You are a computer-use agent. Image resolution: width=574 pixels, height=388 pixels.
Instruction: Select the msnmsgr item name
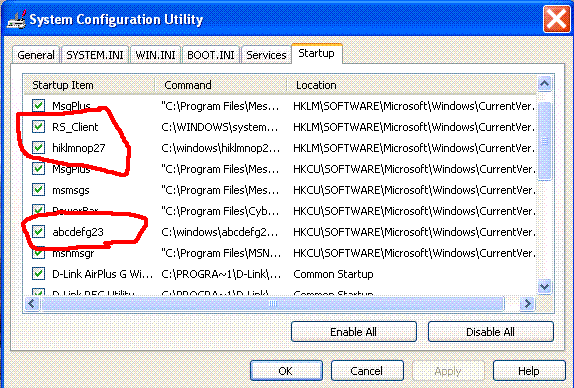73,253
